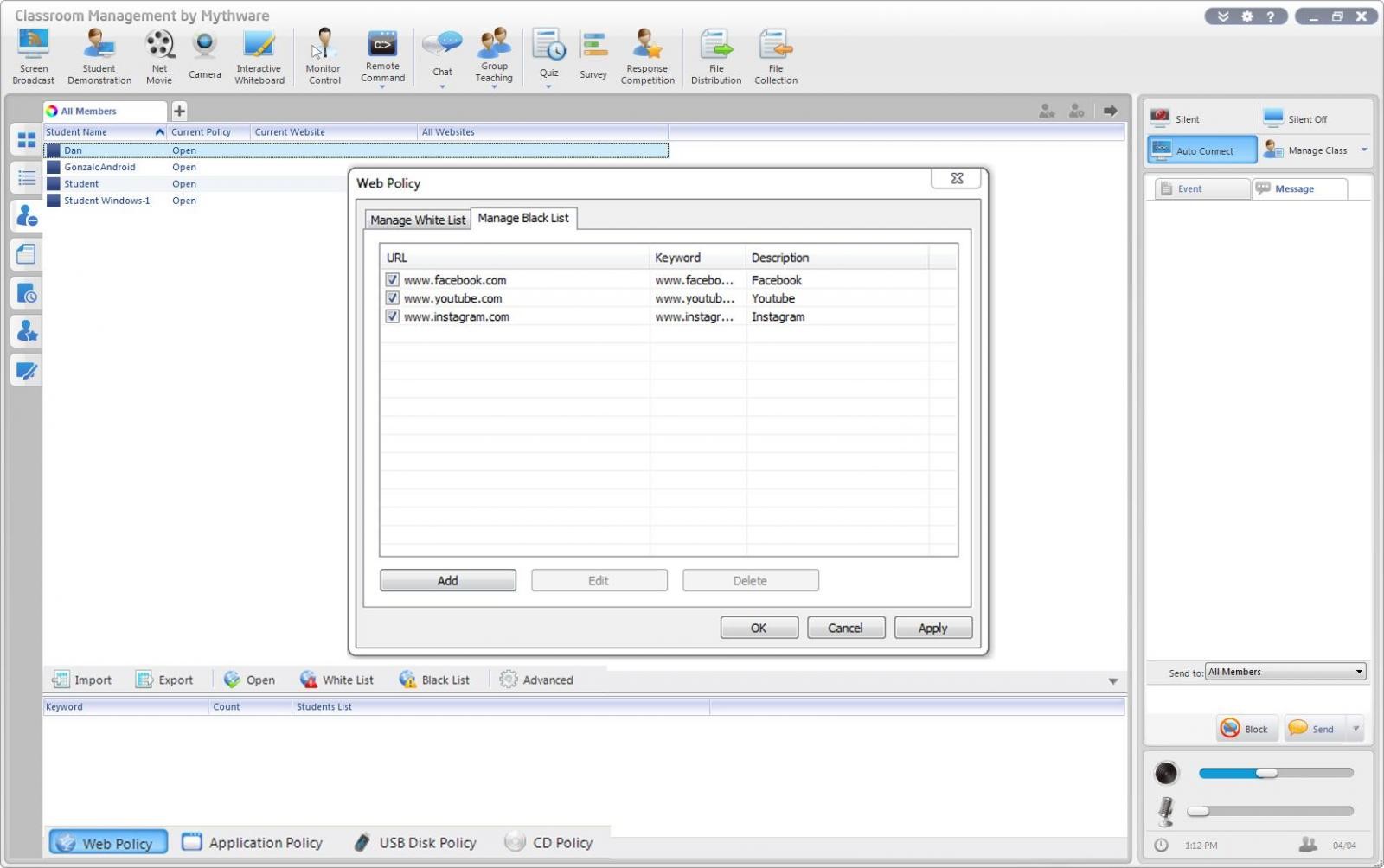Uncheck the www.youtube.com blacklist entry
Viewport: 1384px width, 868px height.
pos(392,297)
